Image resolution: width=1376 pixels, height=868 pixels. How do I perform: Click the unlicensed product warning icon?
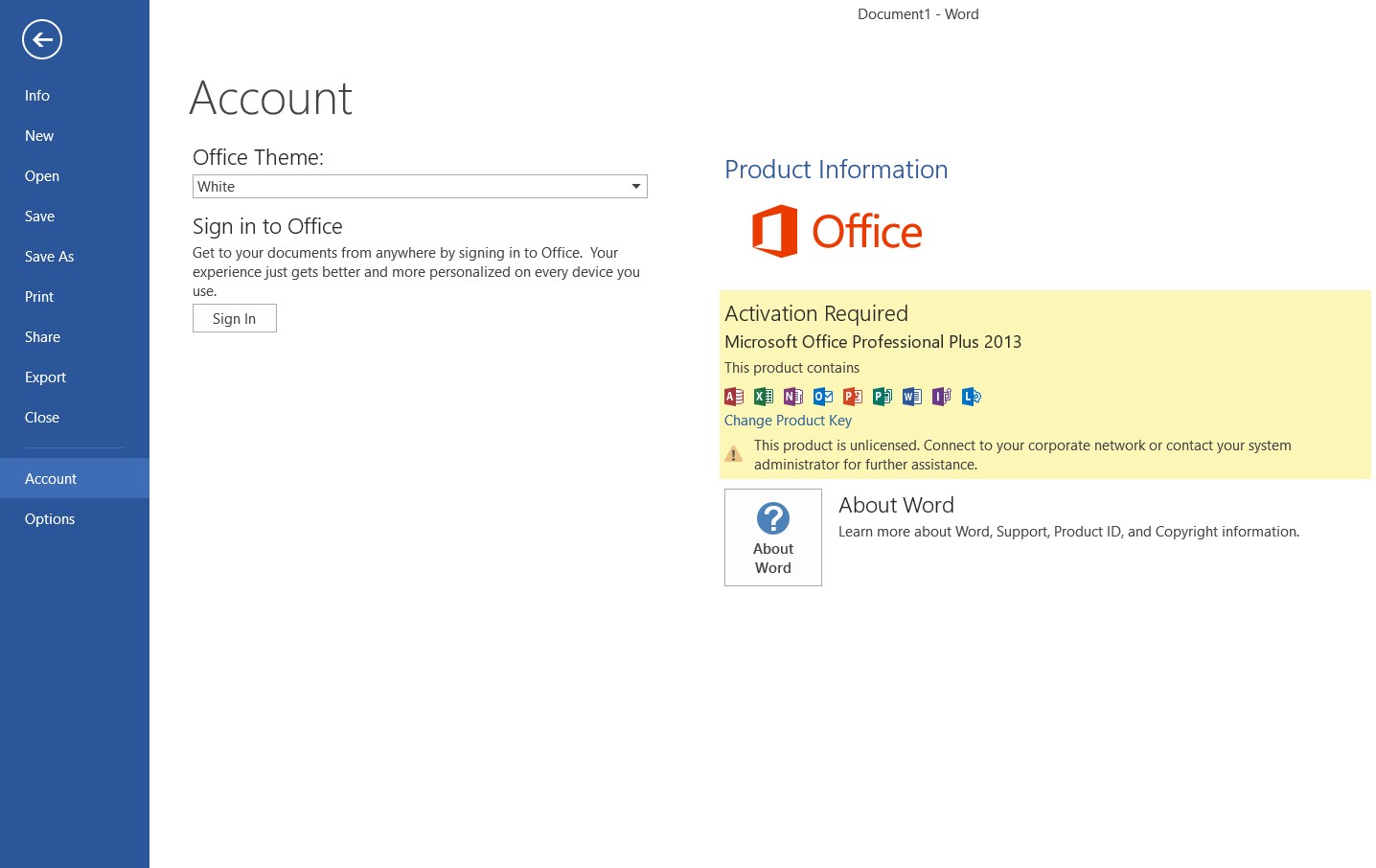tap(734, 453)
